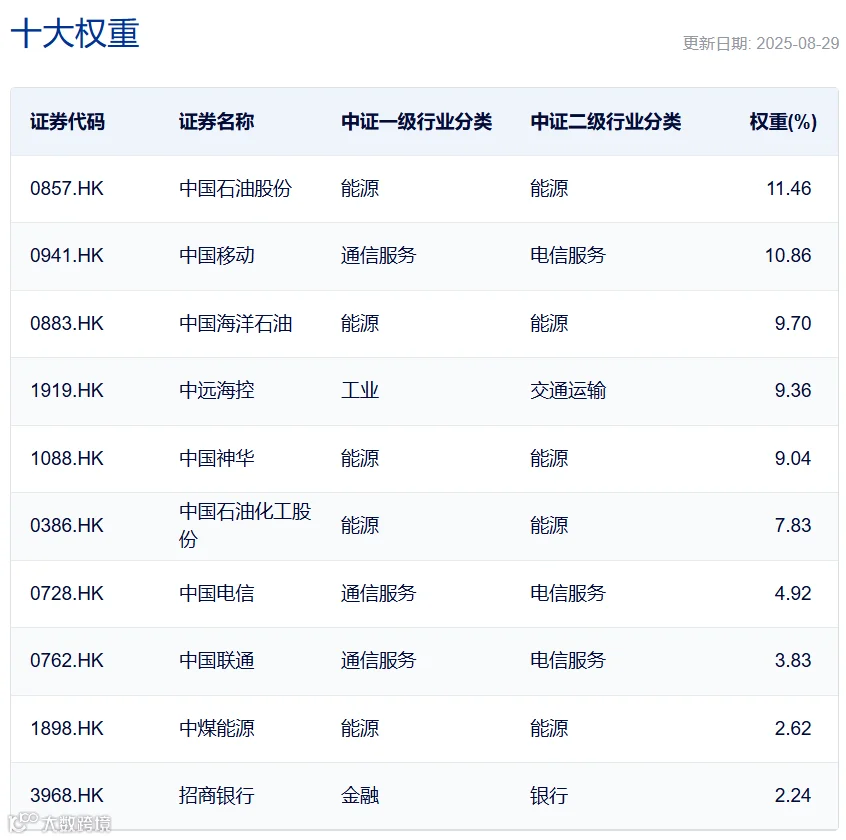The width and height of the screenshot is (846, 840).
Task: Click weight value 9.70
Action: pos(793,323)
